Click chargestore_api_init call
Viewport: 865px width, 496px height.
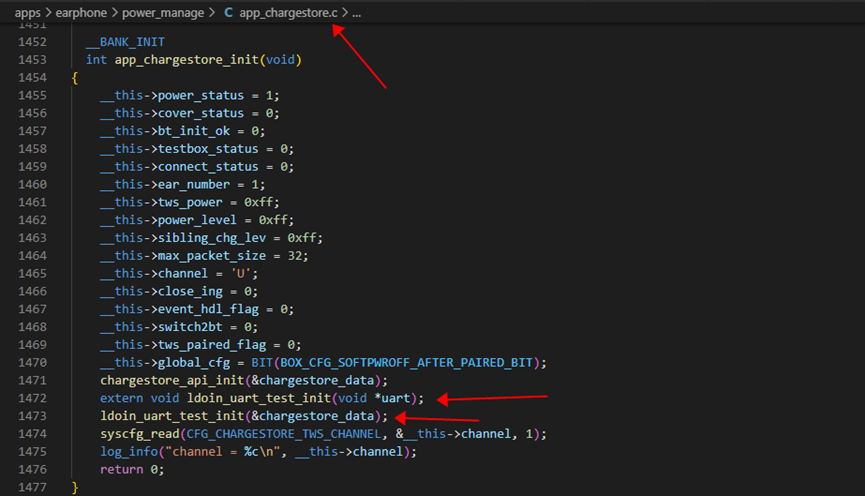click(172, 381)
